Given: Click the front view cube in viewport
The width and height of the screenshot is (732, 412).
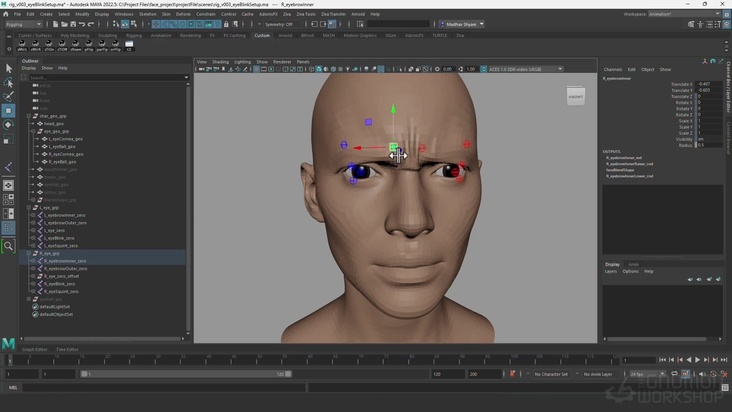Looking at the screenshot, I should pos(576,97).
